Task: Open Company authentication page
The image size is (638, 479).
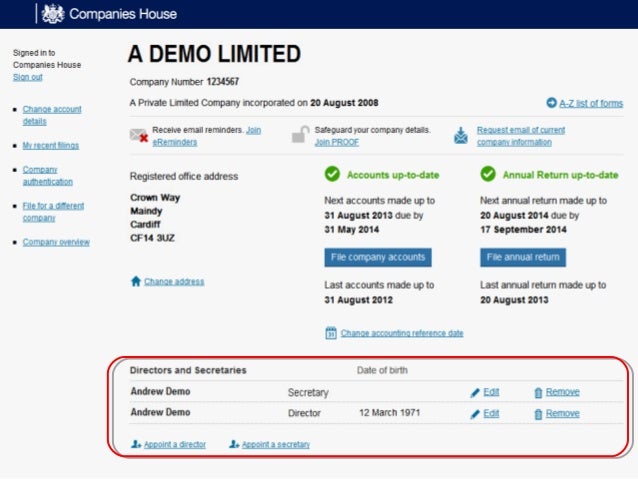Action: (48, 175)
